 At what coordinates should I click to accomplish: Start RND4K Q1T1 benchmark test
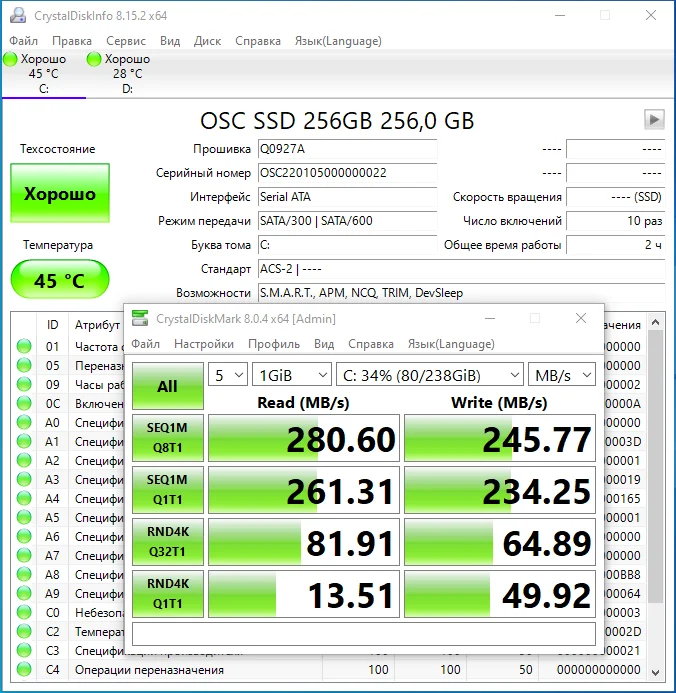tap(168, 594)
